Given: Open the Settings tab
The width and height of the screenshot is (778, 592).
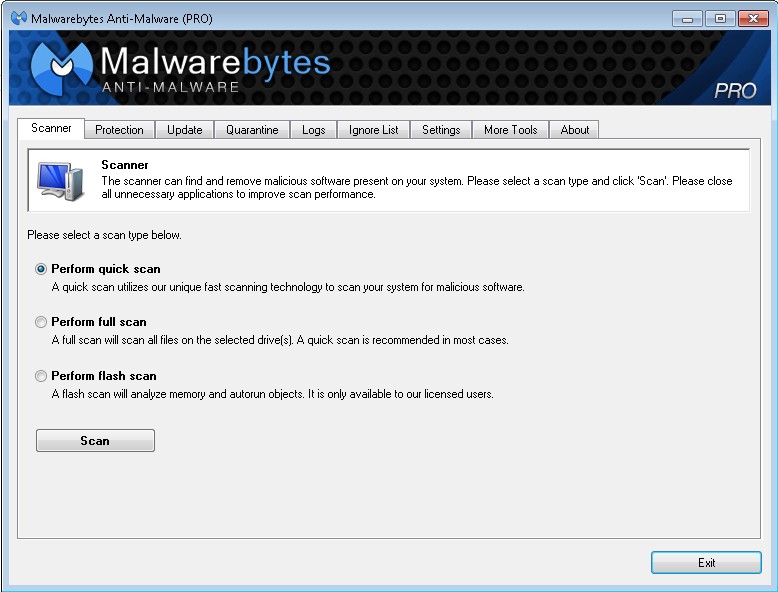Looking at the screenshot, I should click(441, 130).
